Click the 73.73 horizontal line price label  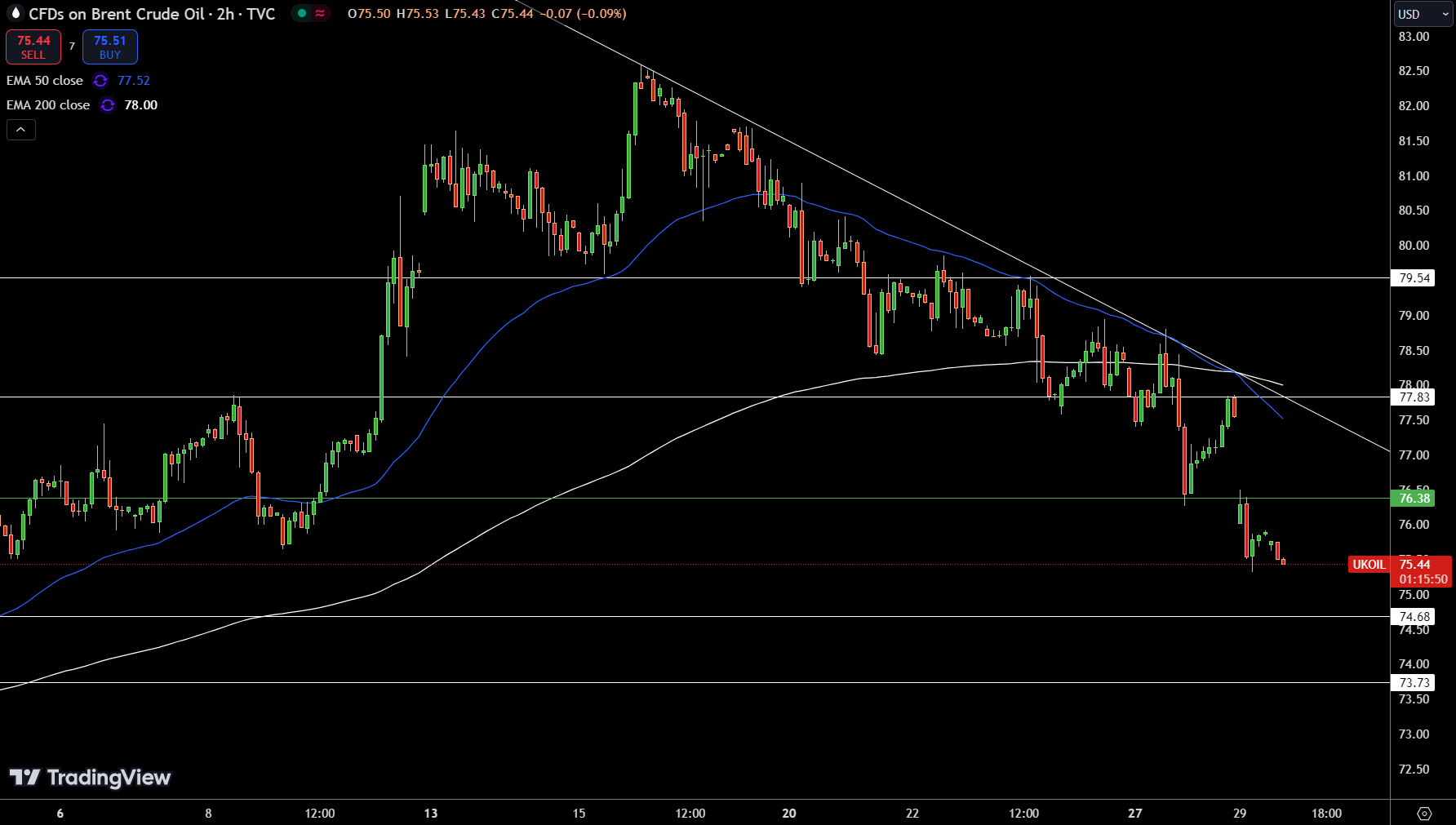[x=1414, y=683]
